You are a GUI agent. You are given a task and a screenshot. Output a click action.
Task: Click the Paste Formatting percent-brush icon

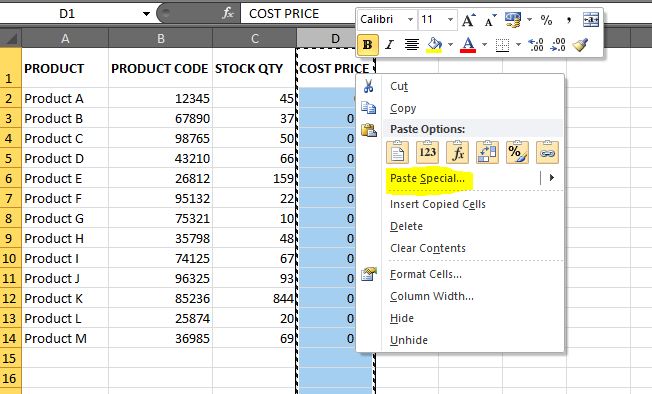pyautogui.click(x=517, y=152)
